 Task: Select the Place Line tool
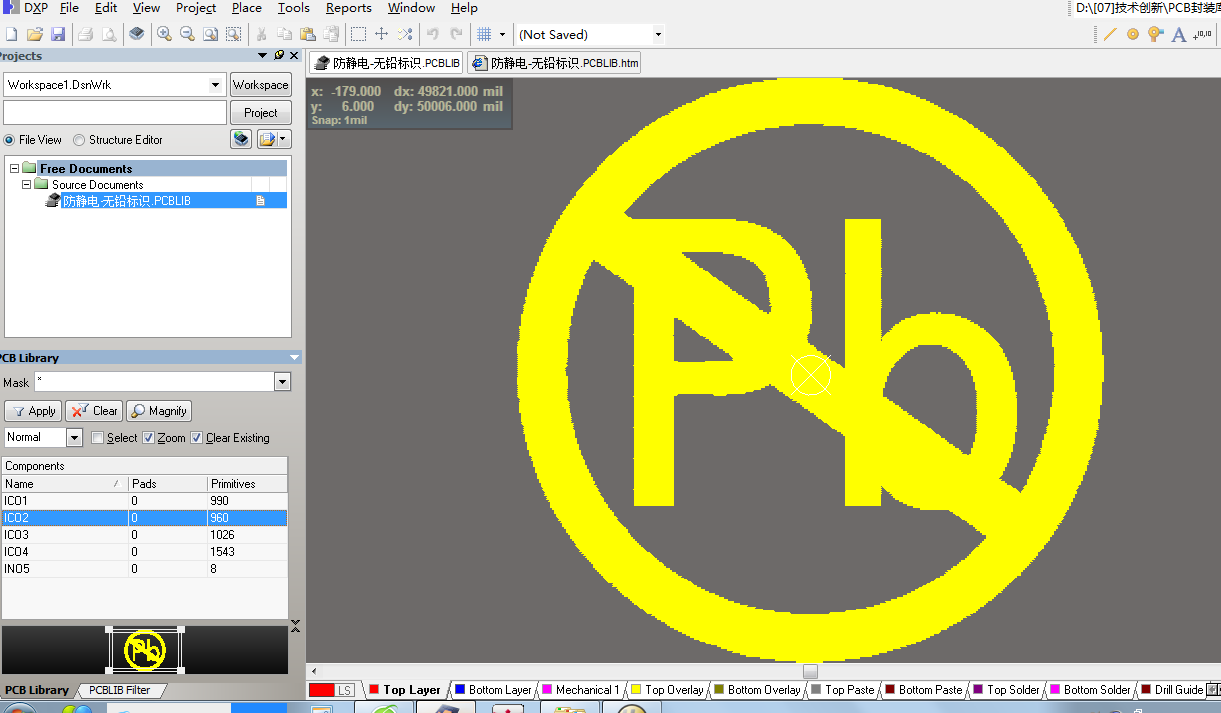point(1110,34)
